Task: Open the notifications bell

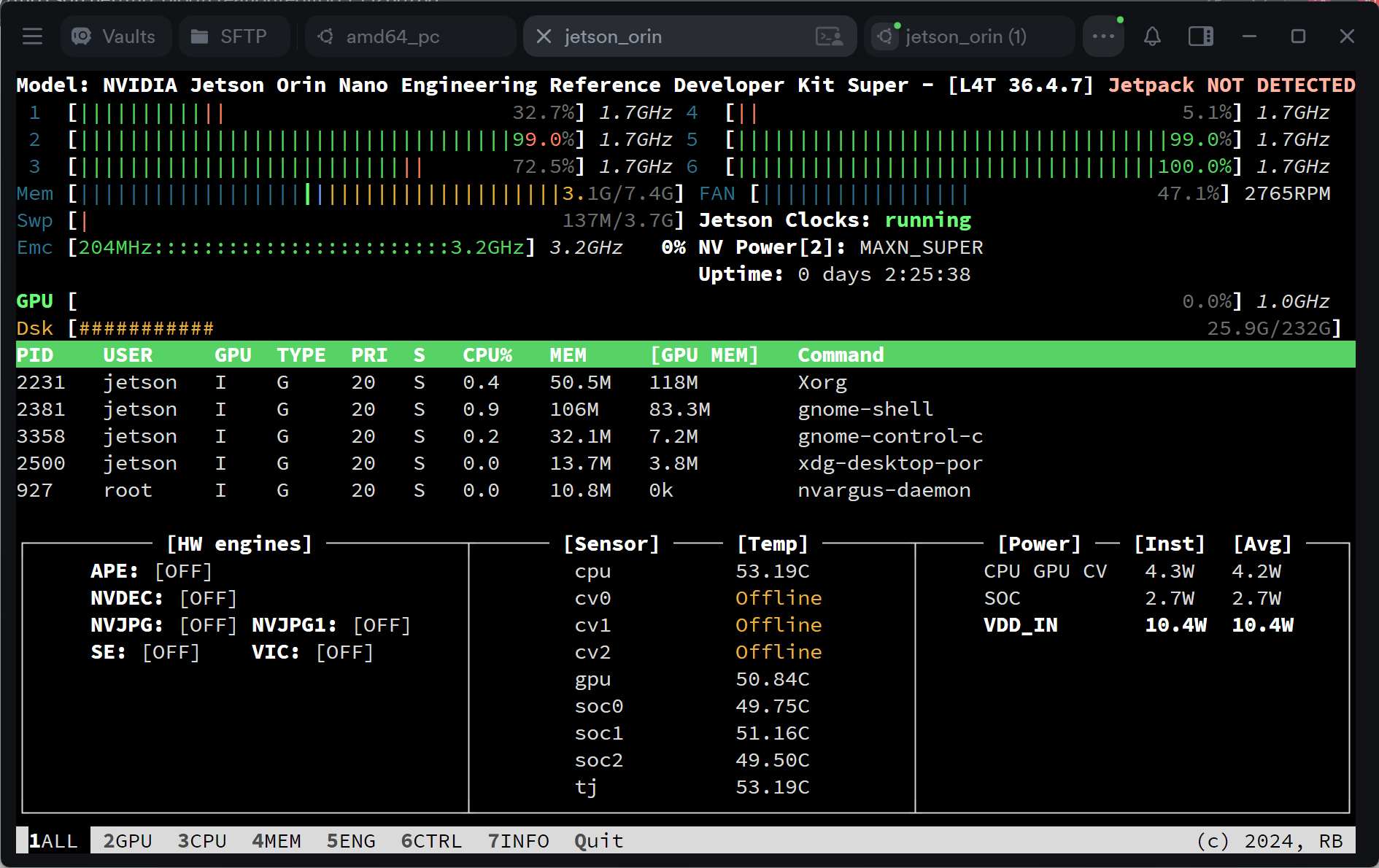Action: pos(1152,36)
